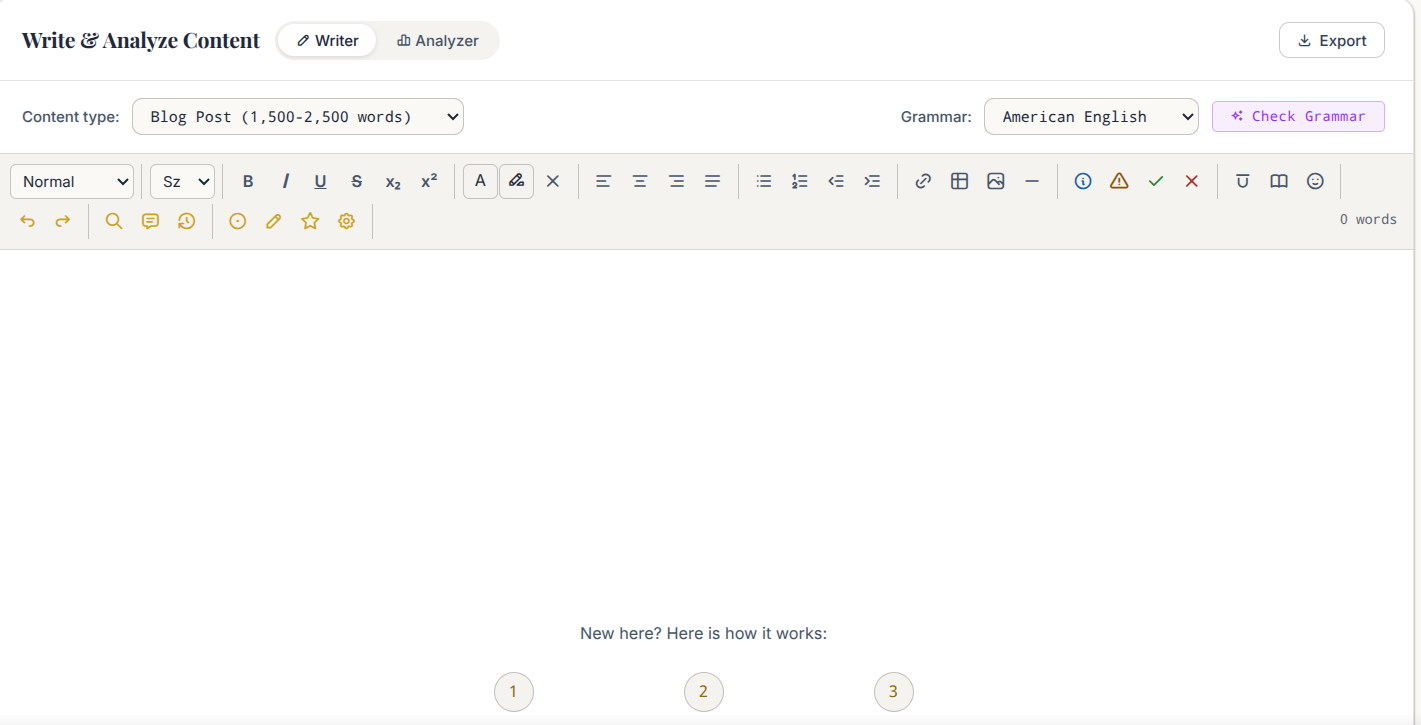
Task: Toggle strikethrough formatting
Action: point(357,181)
